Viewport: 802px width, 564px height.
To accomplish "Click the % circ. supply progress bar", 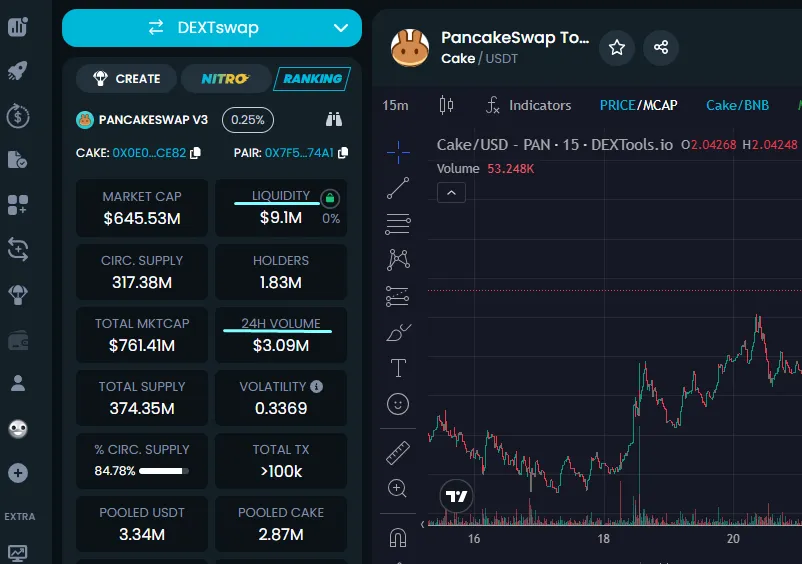I will click(x=164, y=471).
